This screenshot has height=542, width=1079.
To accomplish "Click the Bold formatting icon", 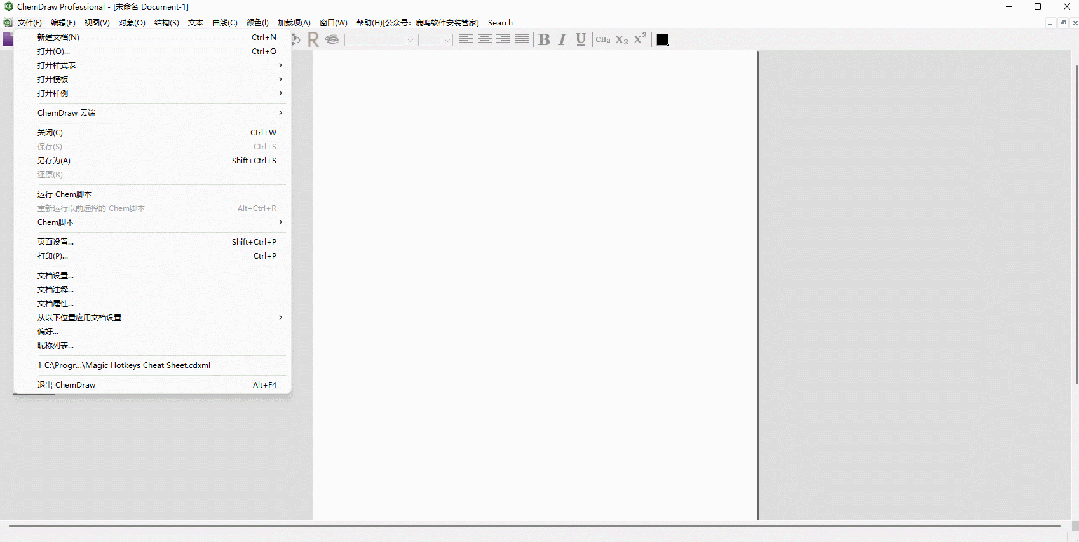I will tap(544, 39).
